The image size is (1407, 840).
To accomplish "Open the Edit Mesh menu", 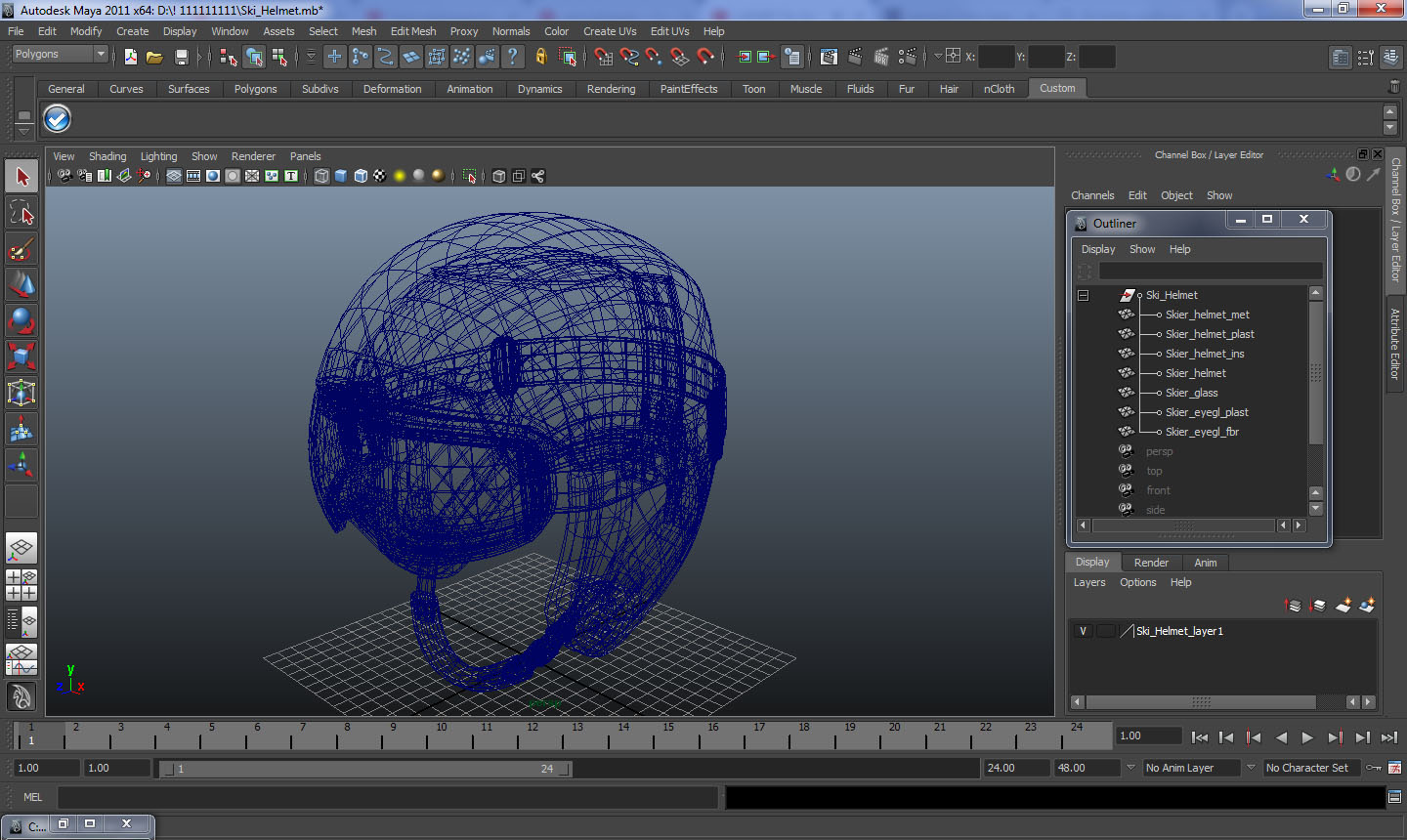I will coord(413,31).
